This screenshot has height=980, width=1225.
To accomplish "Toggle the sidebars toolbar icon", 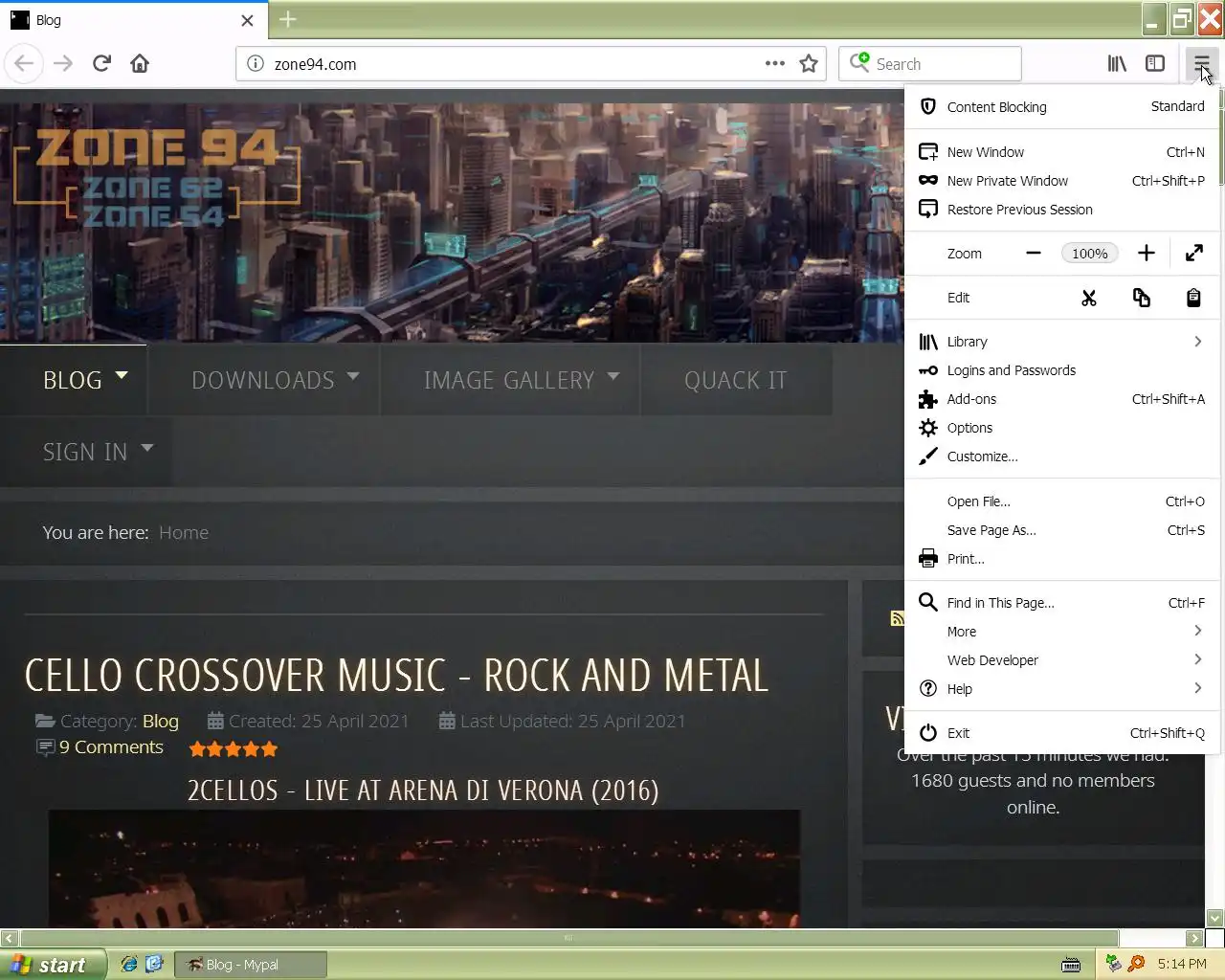I will pos(1155,64).
